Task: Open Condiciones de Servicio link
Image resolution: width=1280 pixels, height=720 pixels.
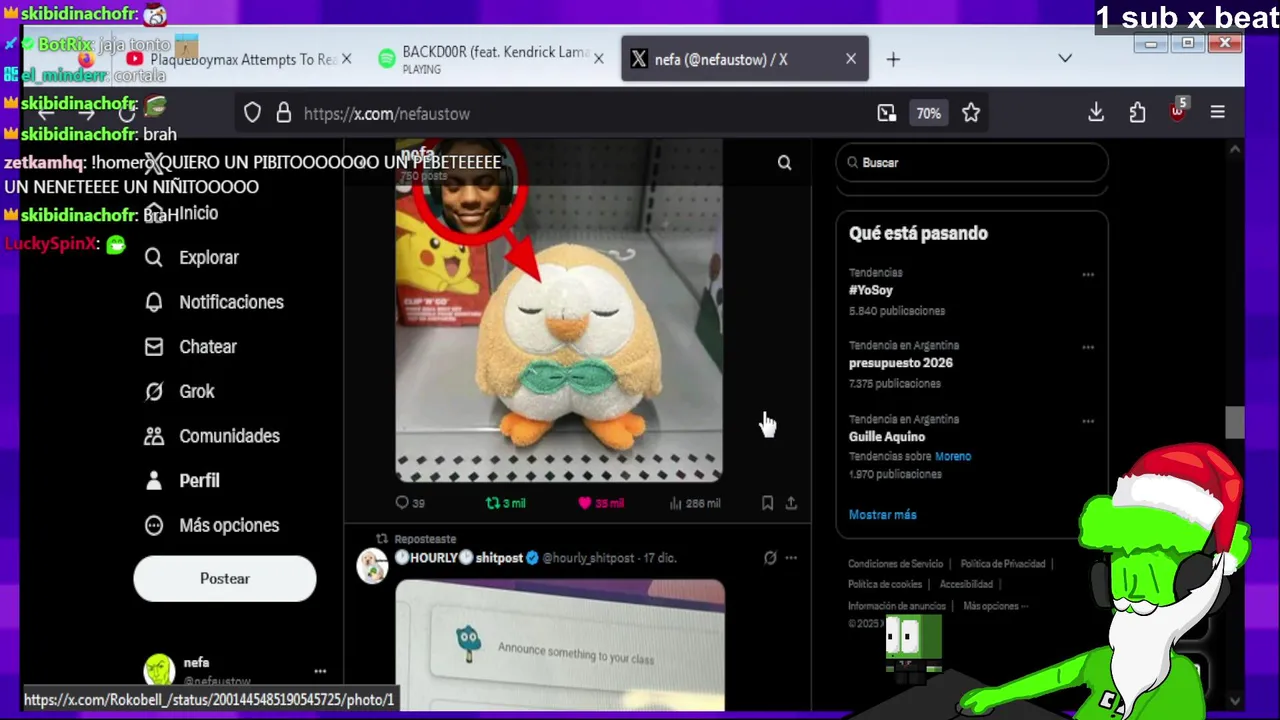Action: point(895,564)
